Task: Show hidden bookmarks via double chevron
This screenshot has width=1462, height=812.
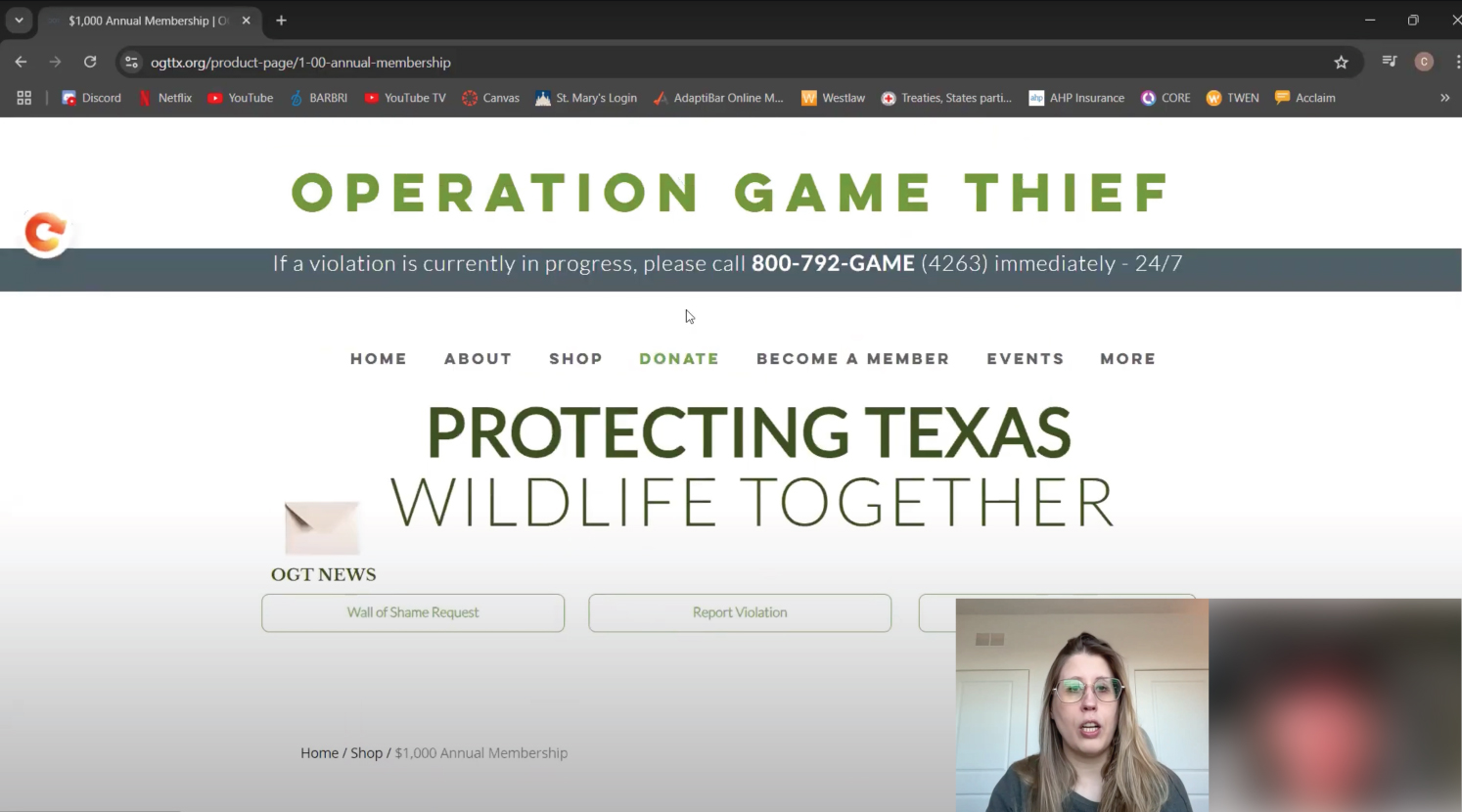Action: point(1444,98)
